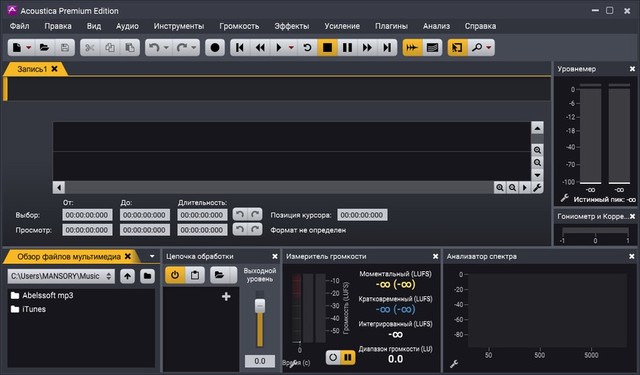
Task: Zoom in vertically on the waveform
Action: [x=537, y=150]
